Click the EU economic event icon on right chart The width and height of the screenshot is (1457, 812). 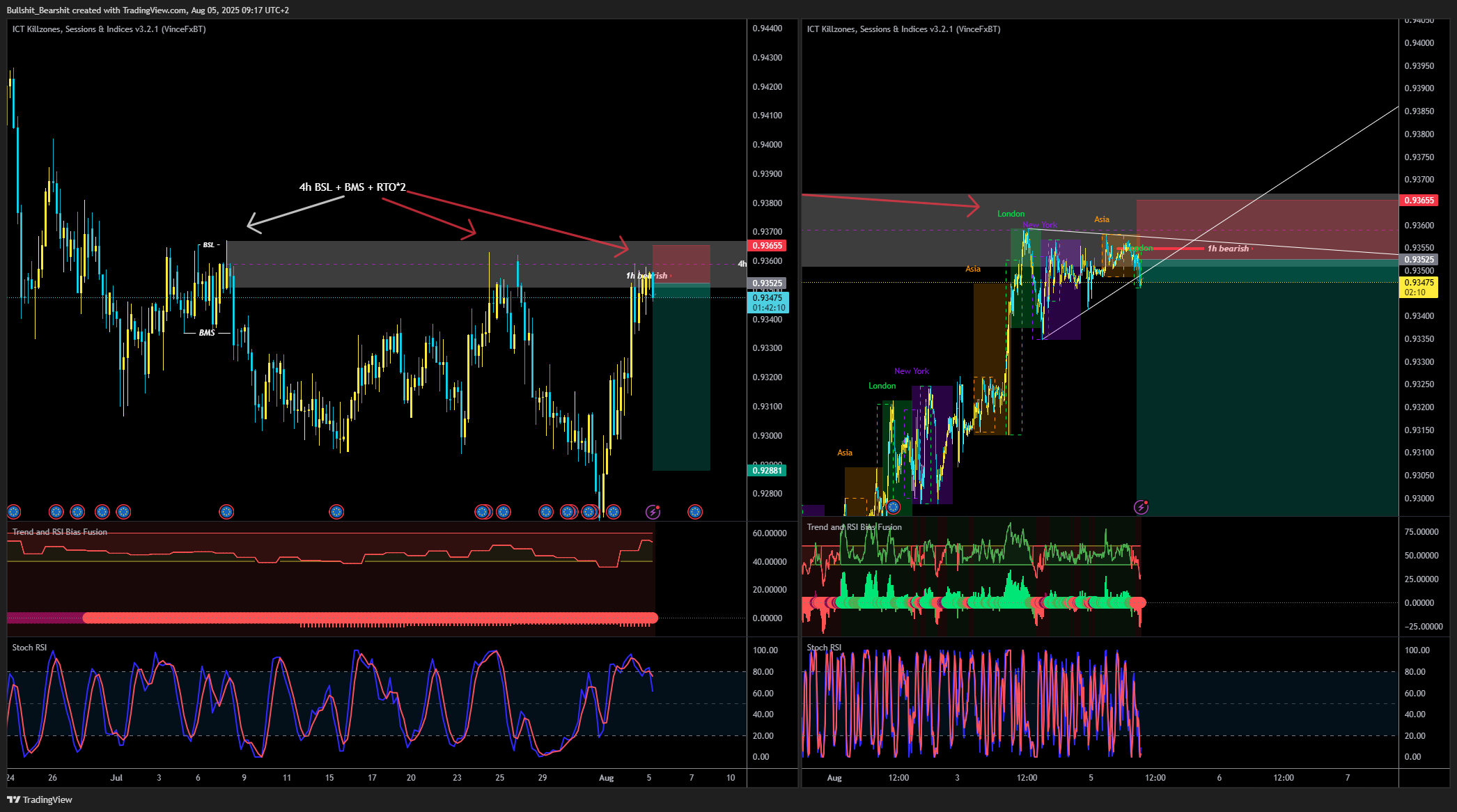(894, 507)
